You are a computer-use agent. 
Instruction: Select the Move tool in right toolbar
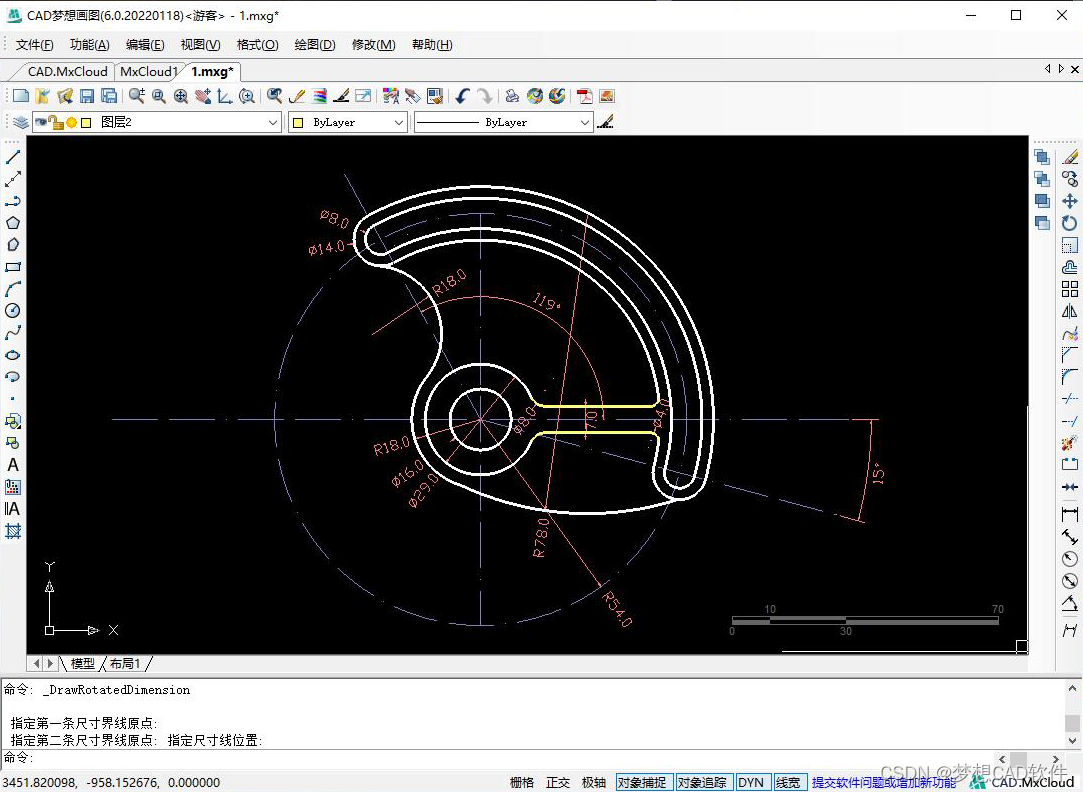1070,201
